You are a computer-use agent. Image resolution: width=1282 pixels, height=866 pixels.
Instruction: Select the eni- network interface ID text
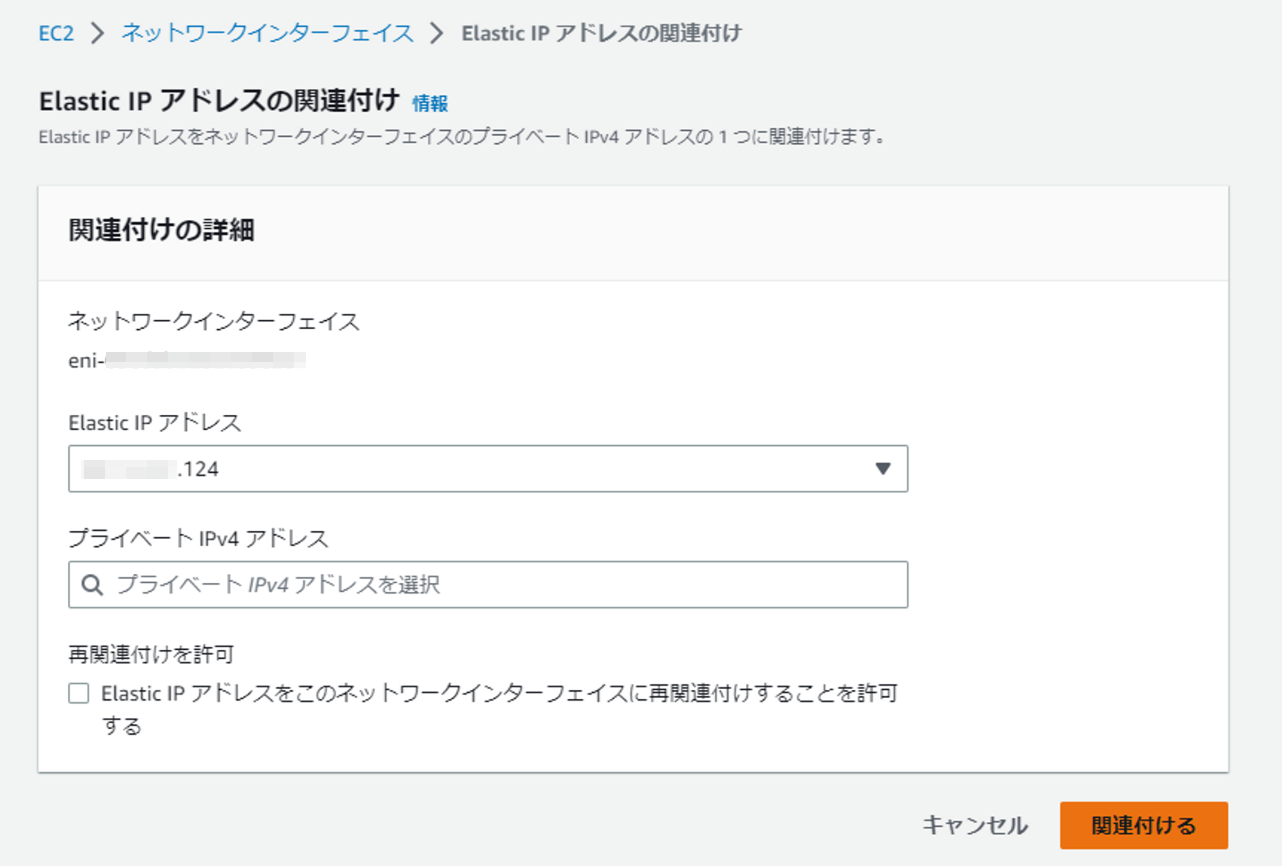186,359
